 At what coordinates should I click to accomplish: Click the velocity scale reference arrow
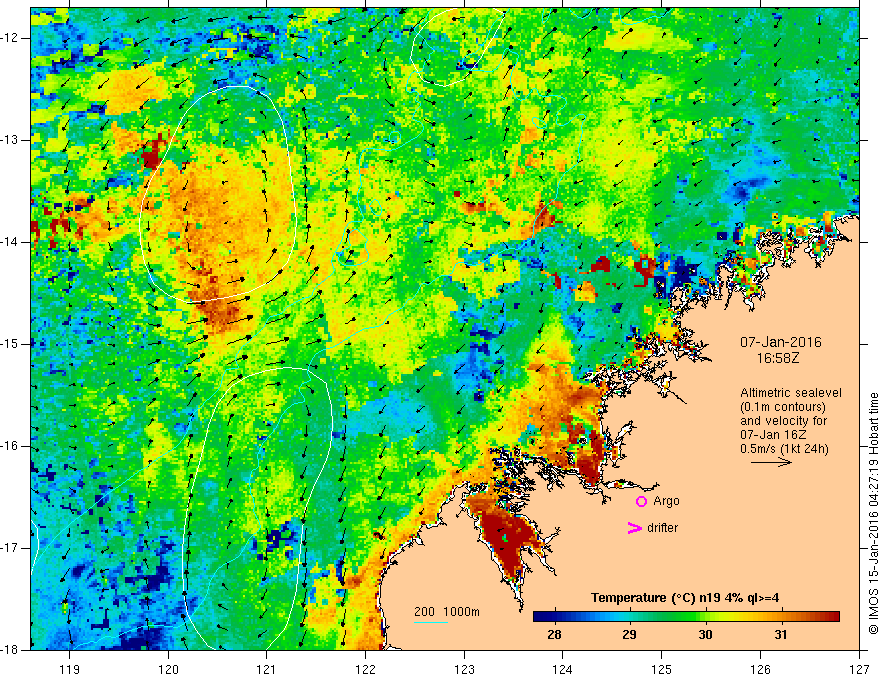pos(771,462)
